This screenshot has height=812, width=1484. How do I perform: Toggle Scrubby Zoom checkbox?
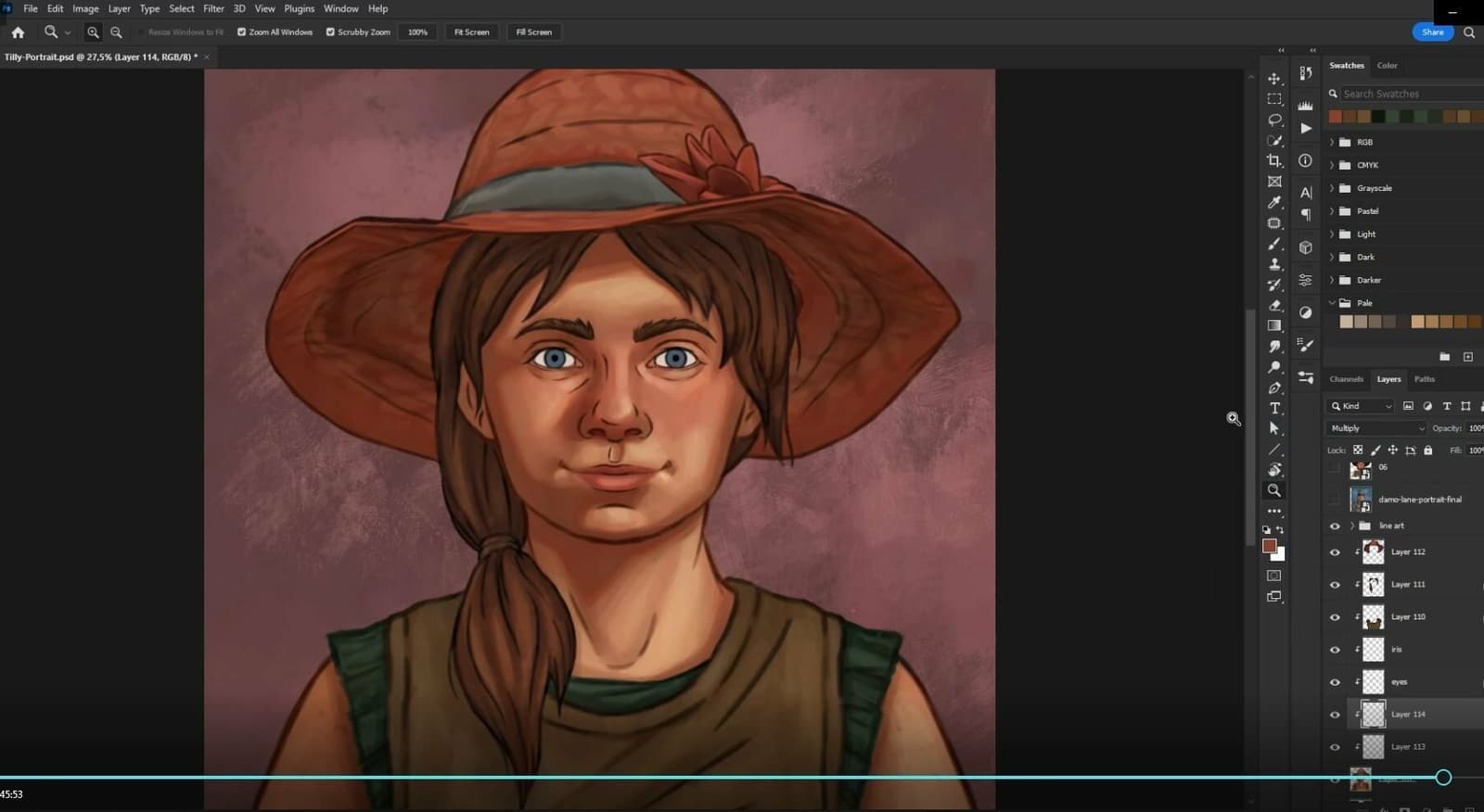330,32
